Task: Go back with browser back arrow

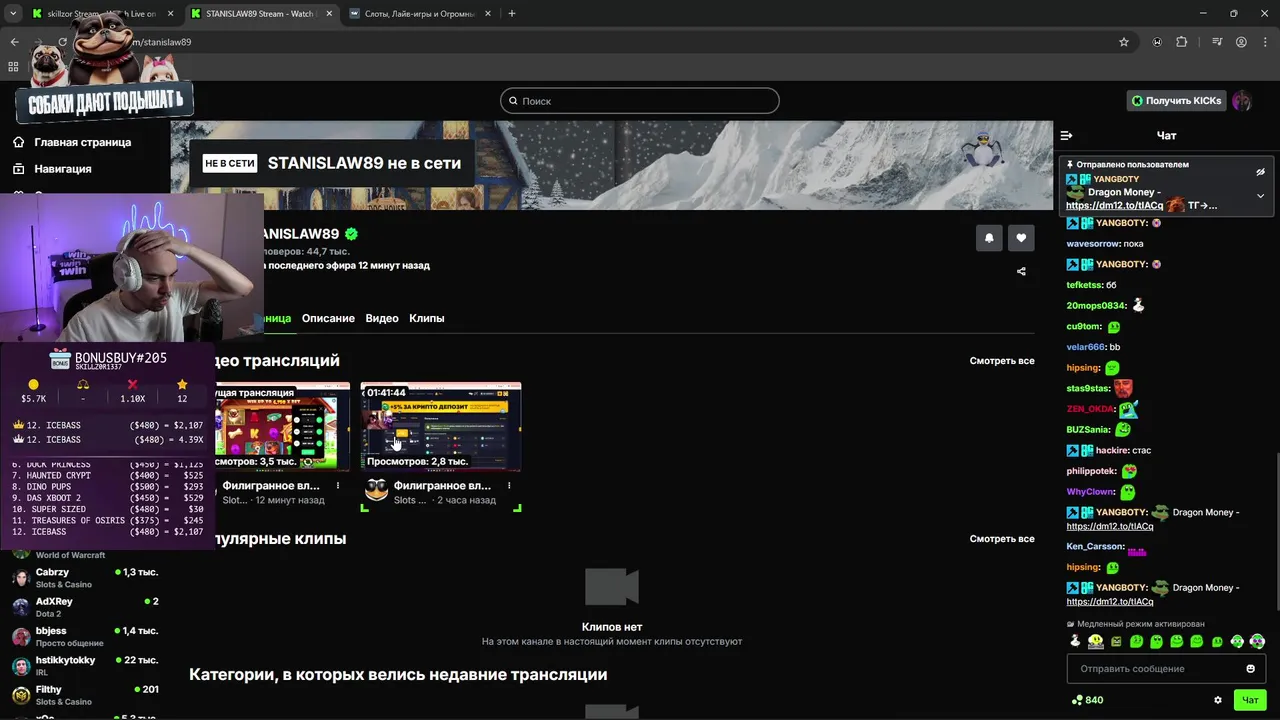Action: (x=14, y=42)
